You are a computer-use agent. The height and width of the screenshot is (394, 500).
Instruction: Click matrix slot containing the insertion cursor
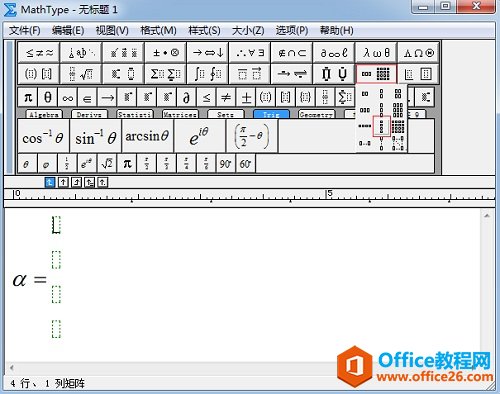coord(56,225)
